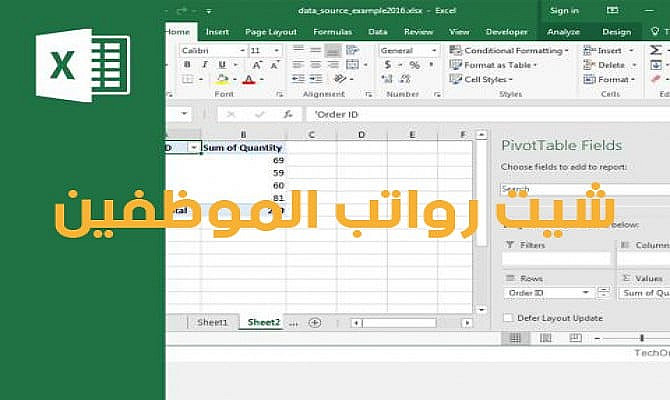The width and height of the screenshot is (670, 400).
Task: Open the Page Layout ribbon tab
Action: point(270,32)
